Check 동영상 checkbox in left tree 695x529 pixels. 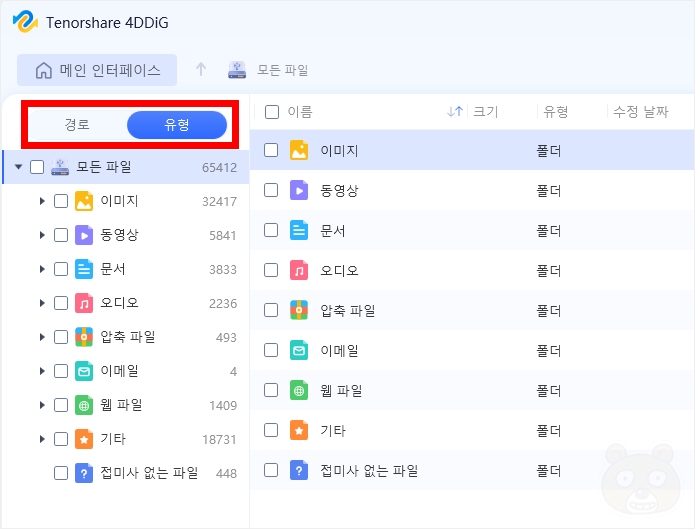tap(61, 235)
